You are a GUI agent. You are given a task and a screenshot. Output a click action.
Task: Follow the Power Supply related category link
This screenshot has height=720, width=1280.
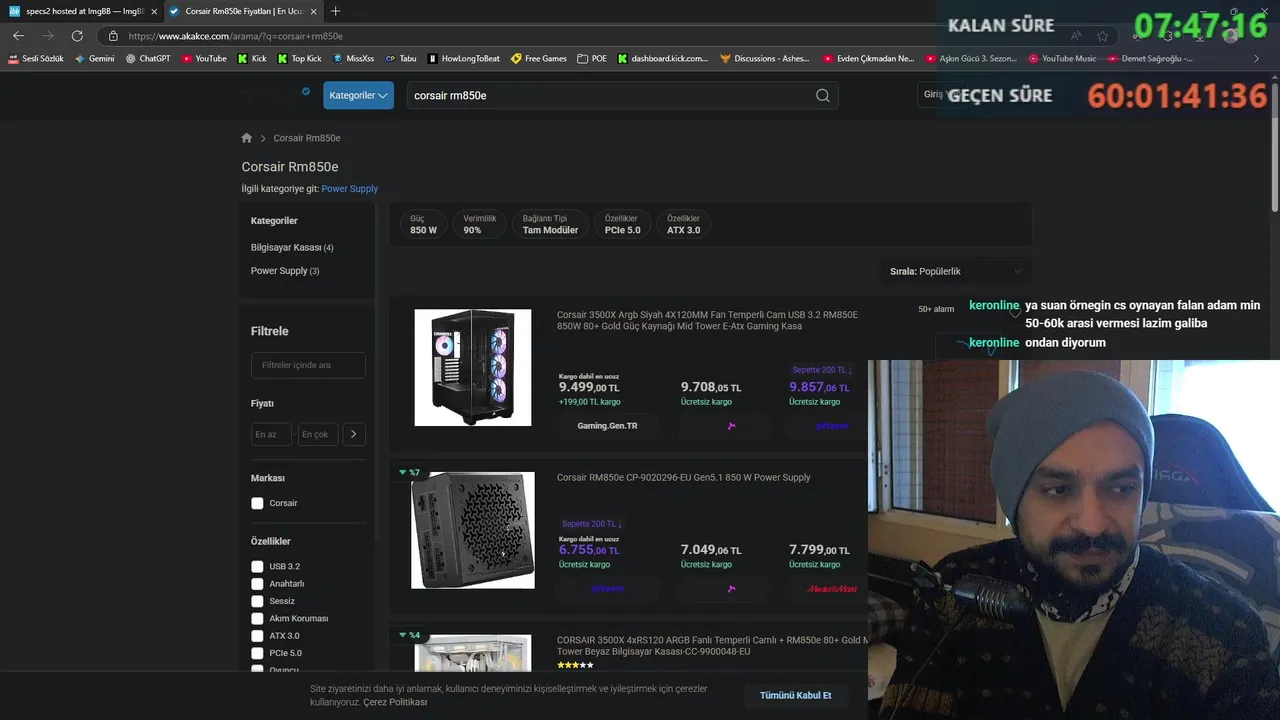(349, 188)
